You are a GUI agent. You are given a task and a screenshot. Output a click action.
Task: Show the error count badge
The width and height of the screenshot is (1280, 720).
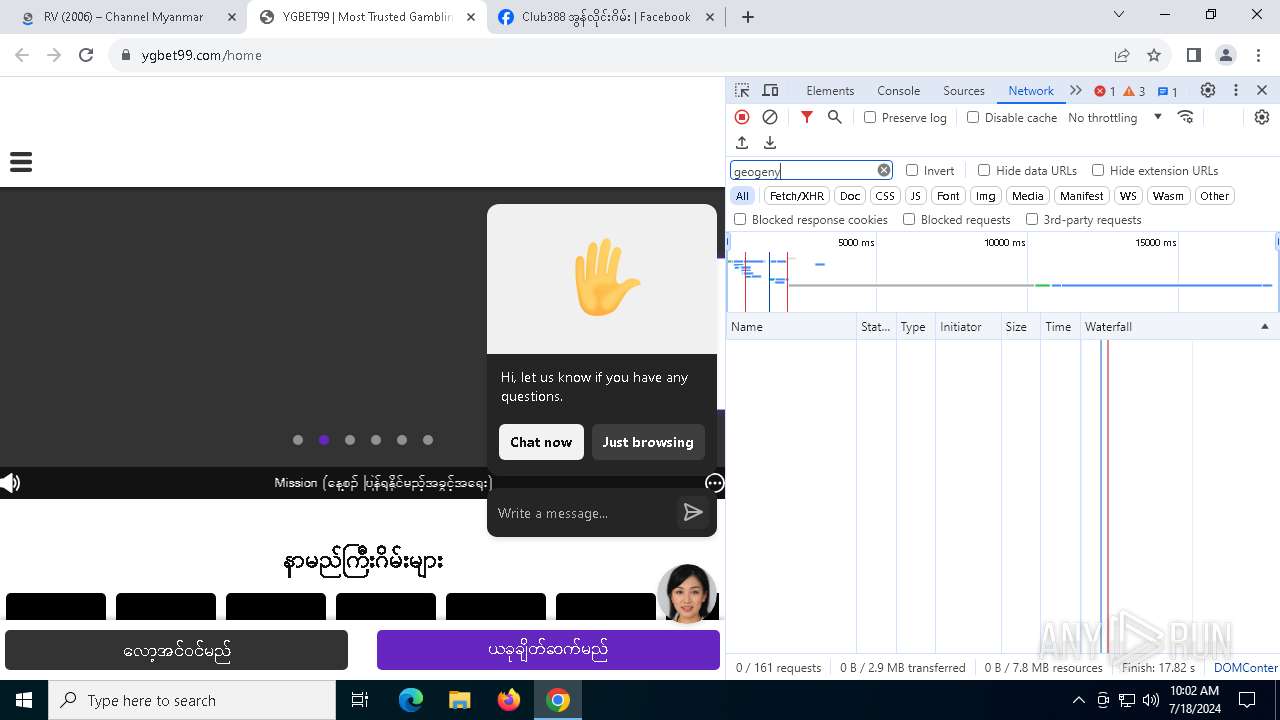pos(1105,91)
